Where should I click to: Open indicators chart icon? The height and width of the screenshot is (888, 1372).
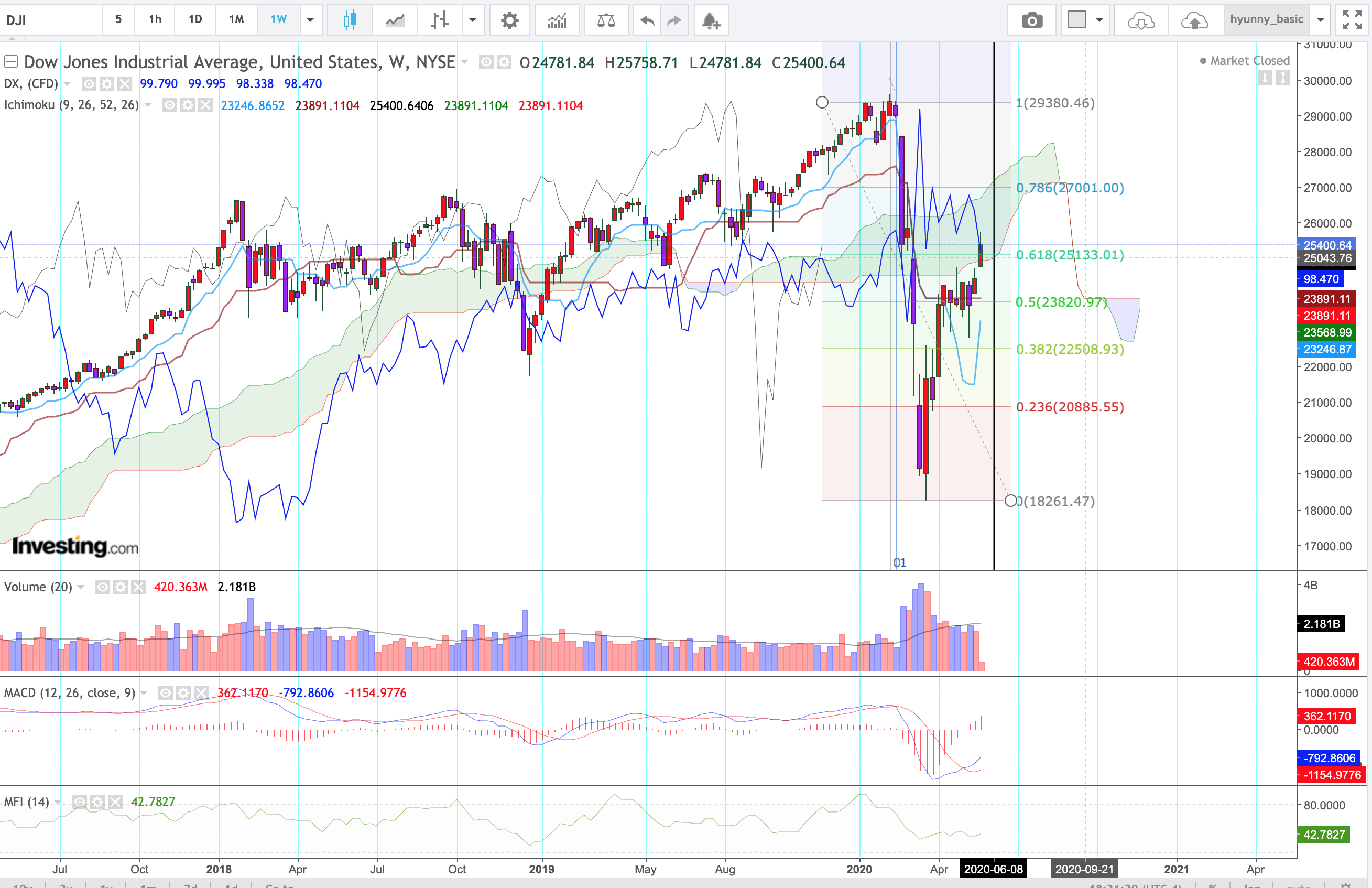click(x=557, y=21)
